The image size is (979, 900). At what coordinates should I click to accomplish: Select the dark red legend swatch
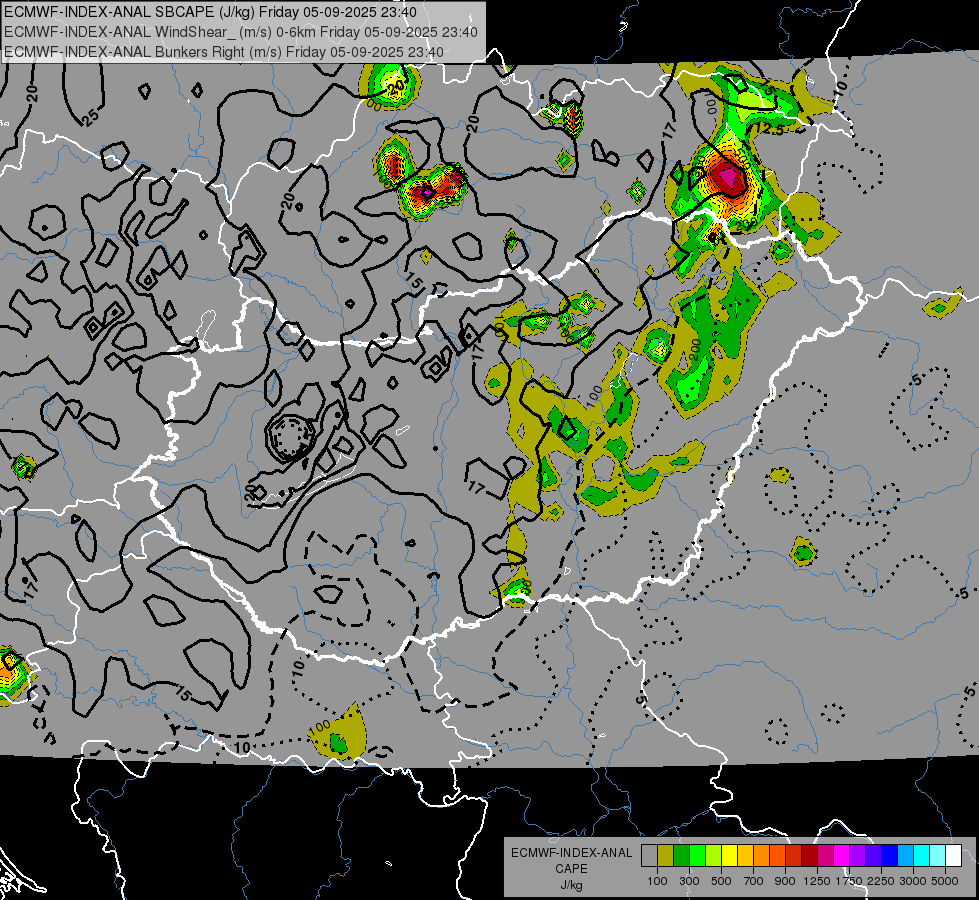809,855
